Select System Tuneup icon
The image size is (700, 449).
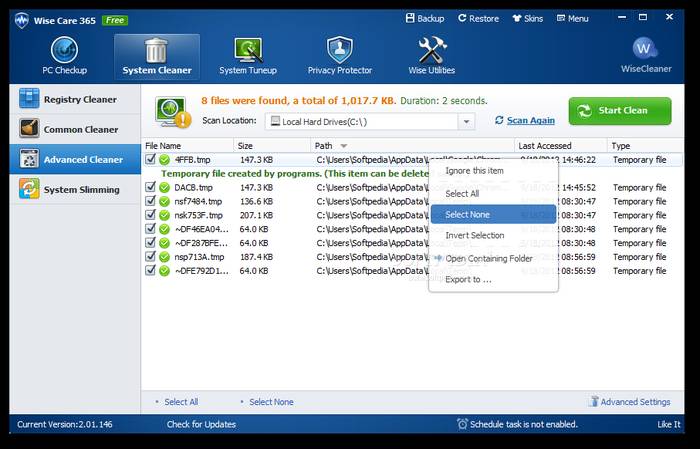pos(247,50)
